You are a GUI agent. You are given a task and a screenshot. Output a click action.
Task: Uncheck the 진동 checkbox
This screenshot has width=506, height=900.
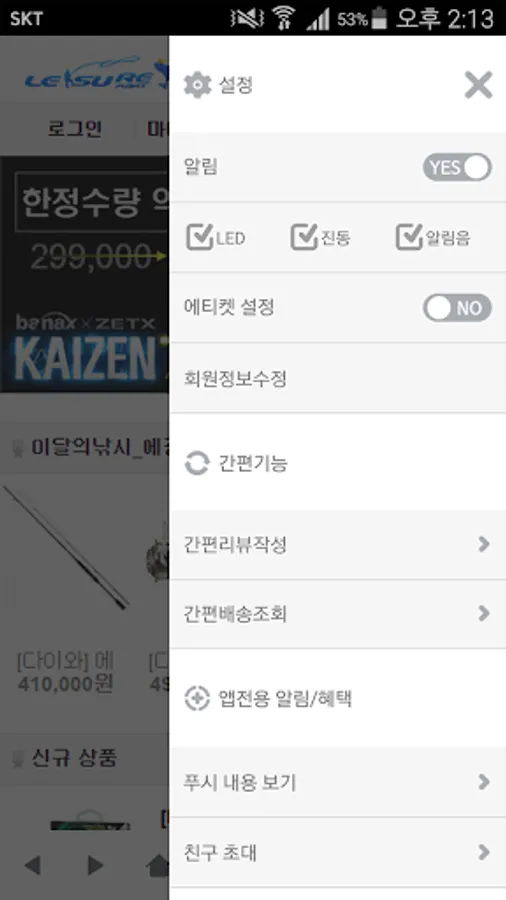tap(304, 236)
